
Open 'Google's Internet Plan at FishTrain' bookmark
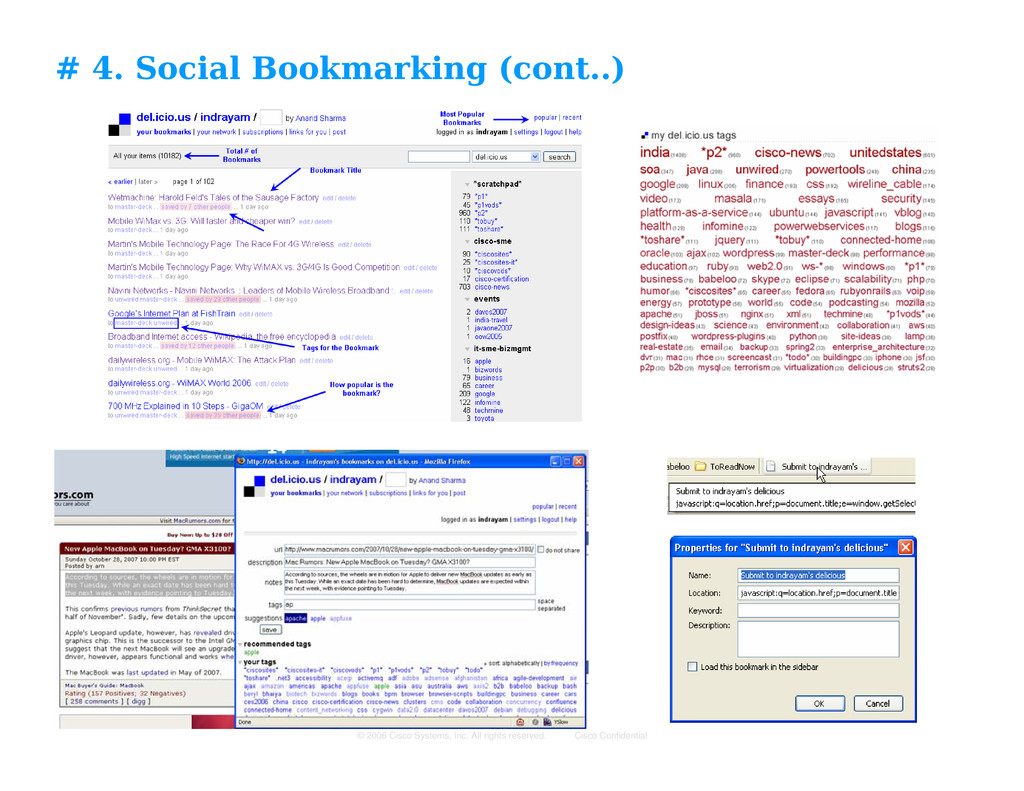(171, 314)
